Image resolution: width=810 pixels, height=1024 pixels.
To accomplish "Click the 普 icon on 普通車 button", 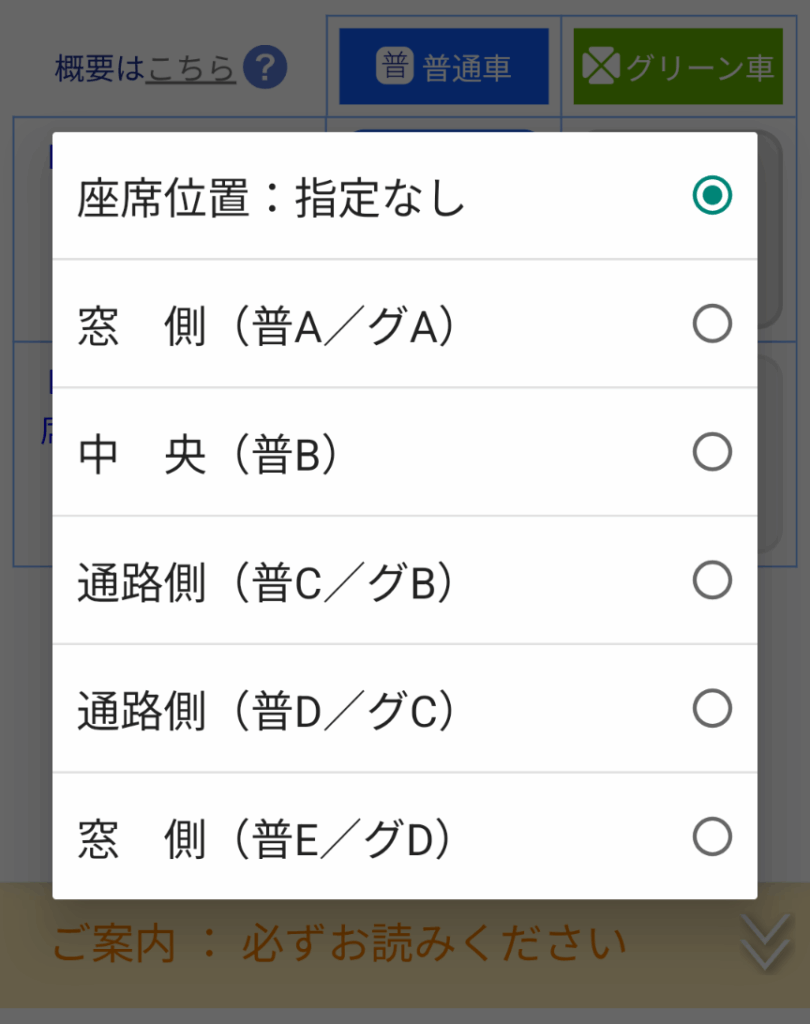I will [395, 67].
